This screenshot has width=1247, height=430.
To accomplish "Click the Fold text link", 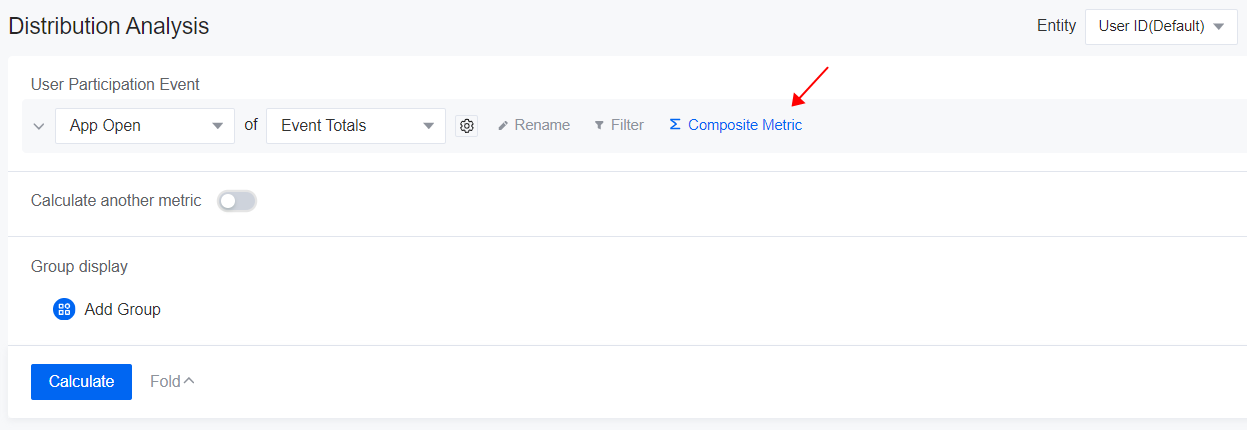I will tap(165, 381).
